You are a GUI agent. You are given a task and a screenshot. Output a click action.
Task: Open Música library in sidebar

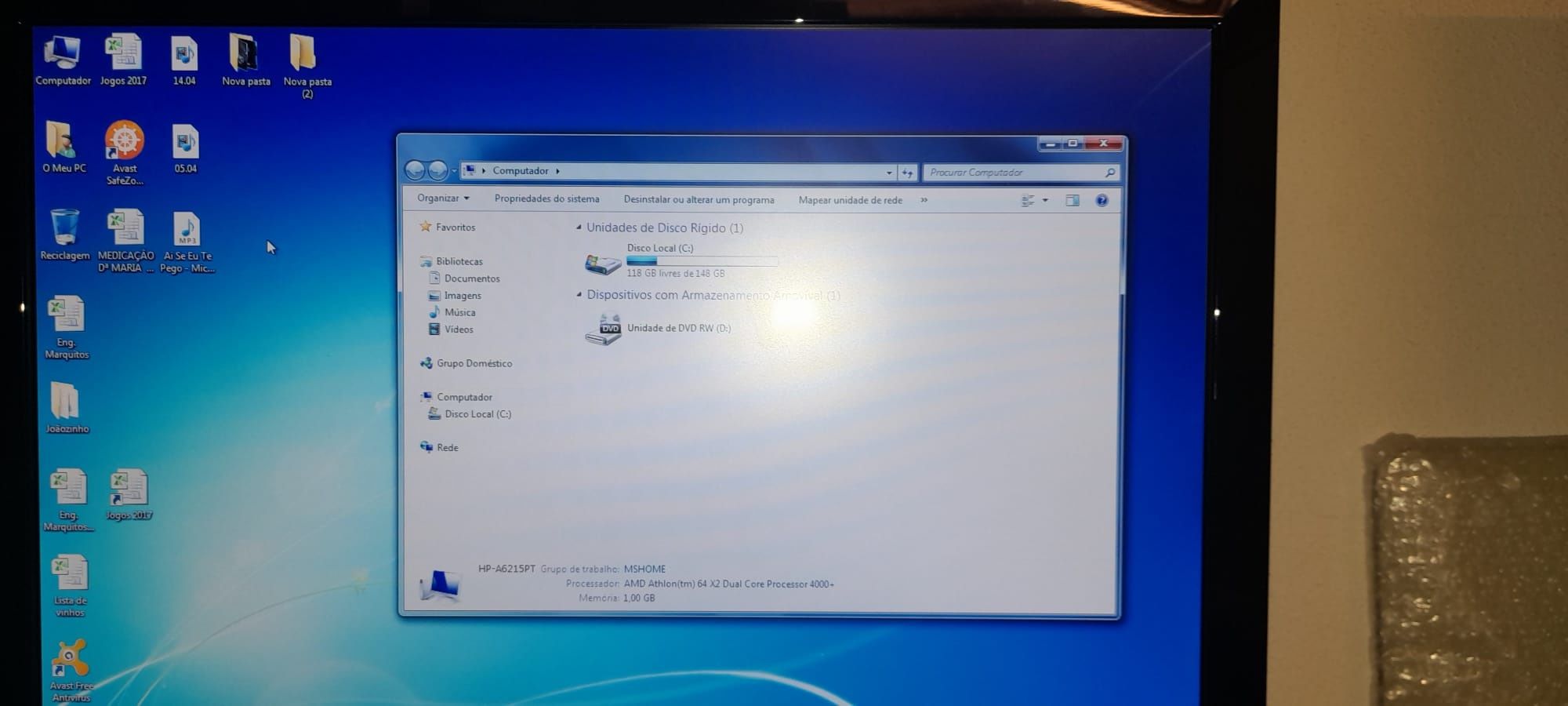[459, 312]
